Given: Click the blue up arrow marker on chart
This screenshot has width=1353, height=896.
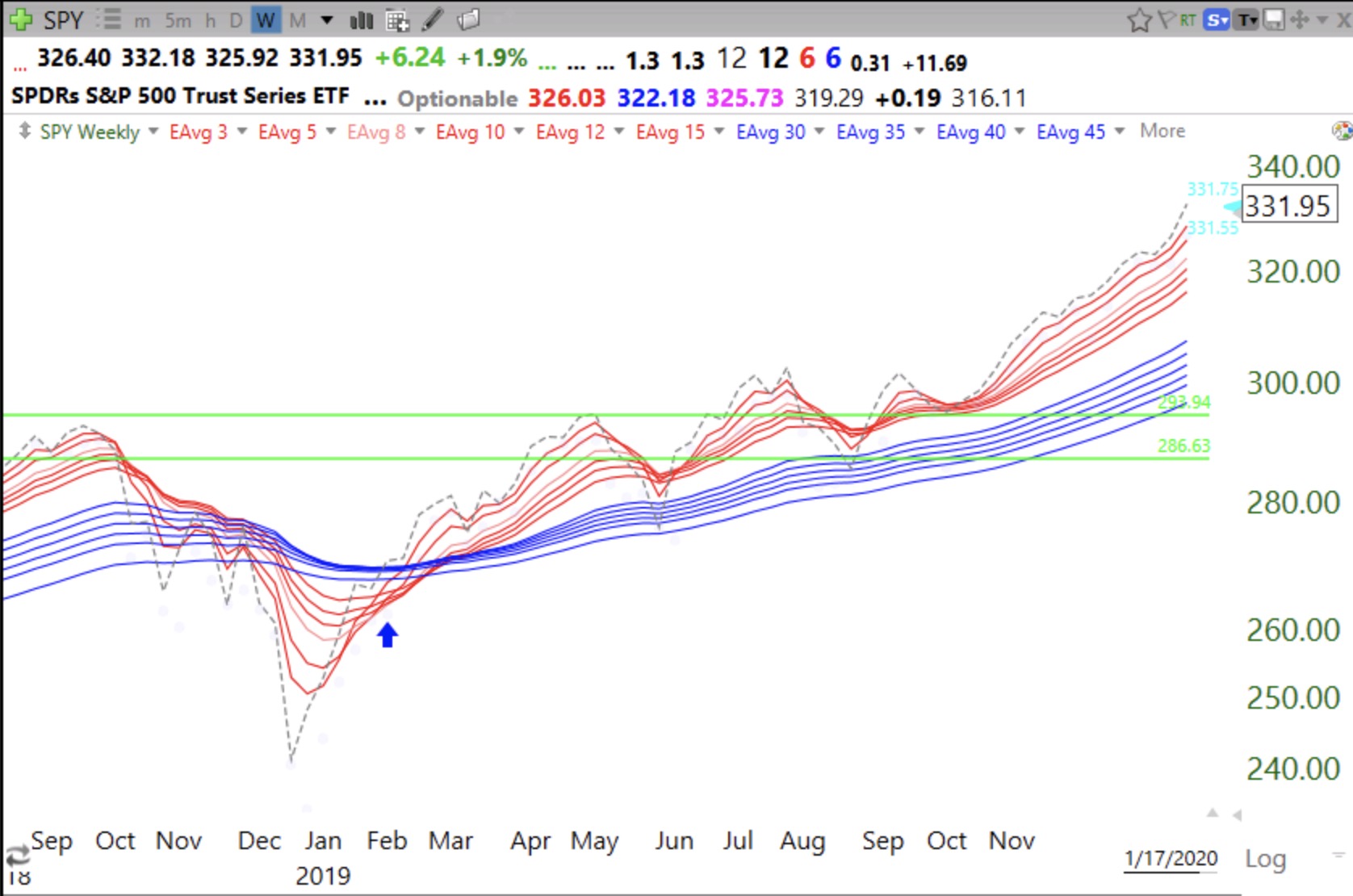Looking at the screenshot, I should 387,635.
